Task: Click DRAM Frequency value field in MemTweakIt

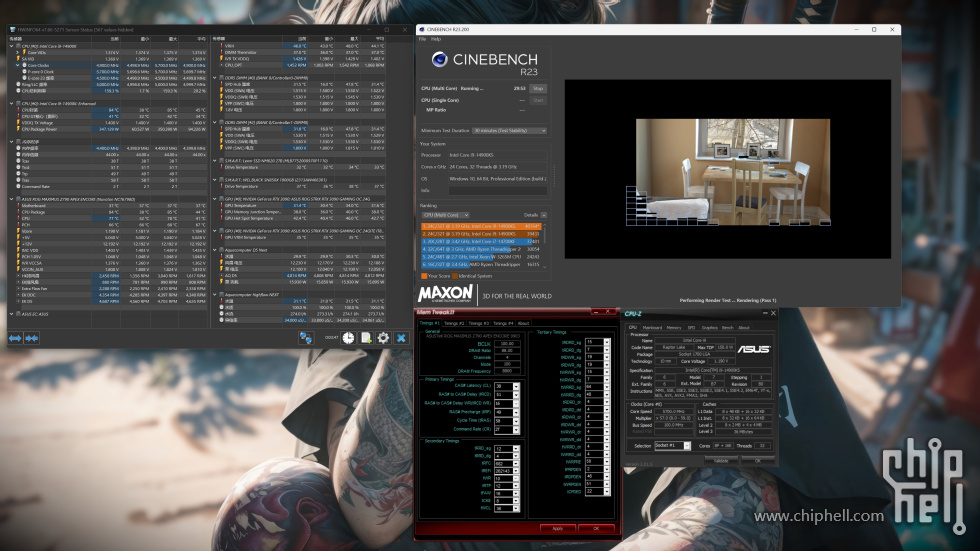Action: (507, 371)
